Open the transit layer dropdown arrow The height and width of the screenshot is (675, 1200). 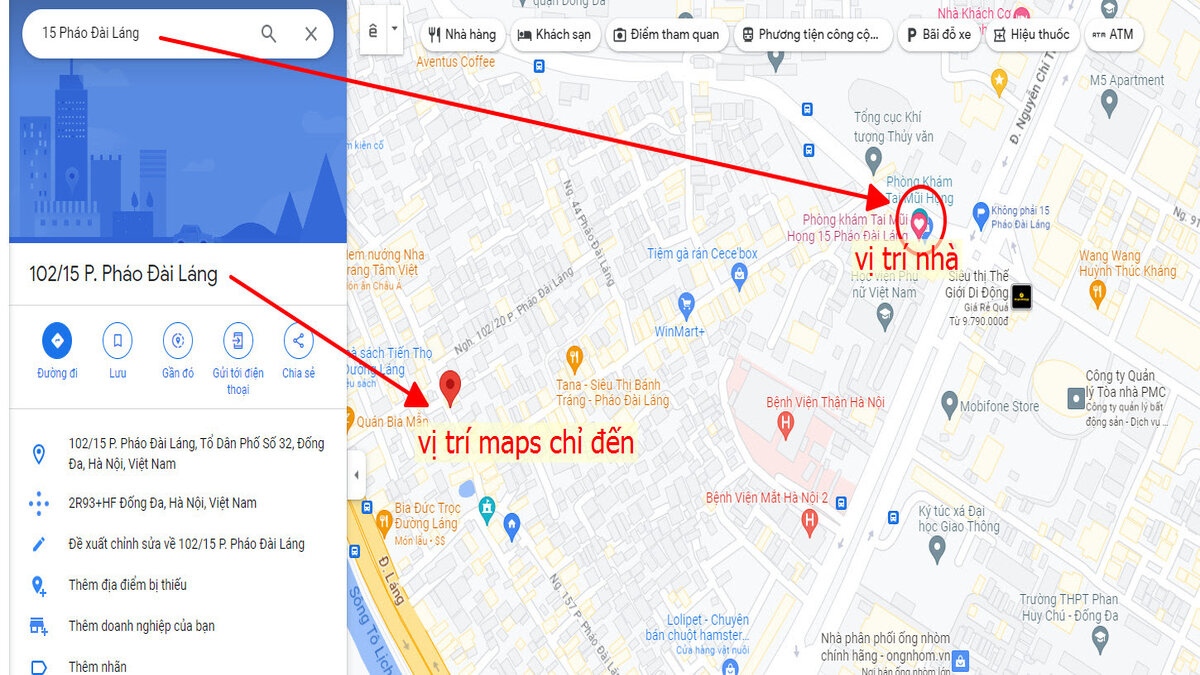(x=394, y=30)
